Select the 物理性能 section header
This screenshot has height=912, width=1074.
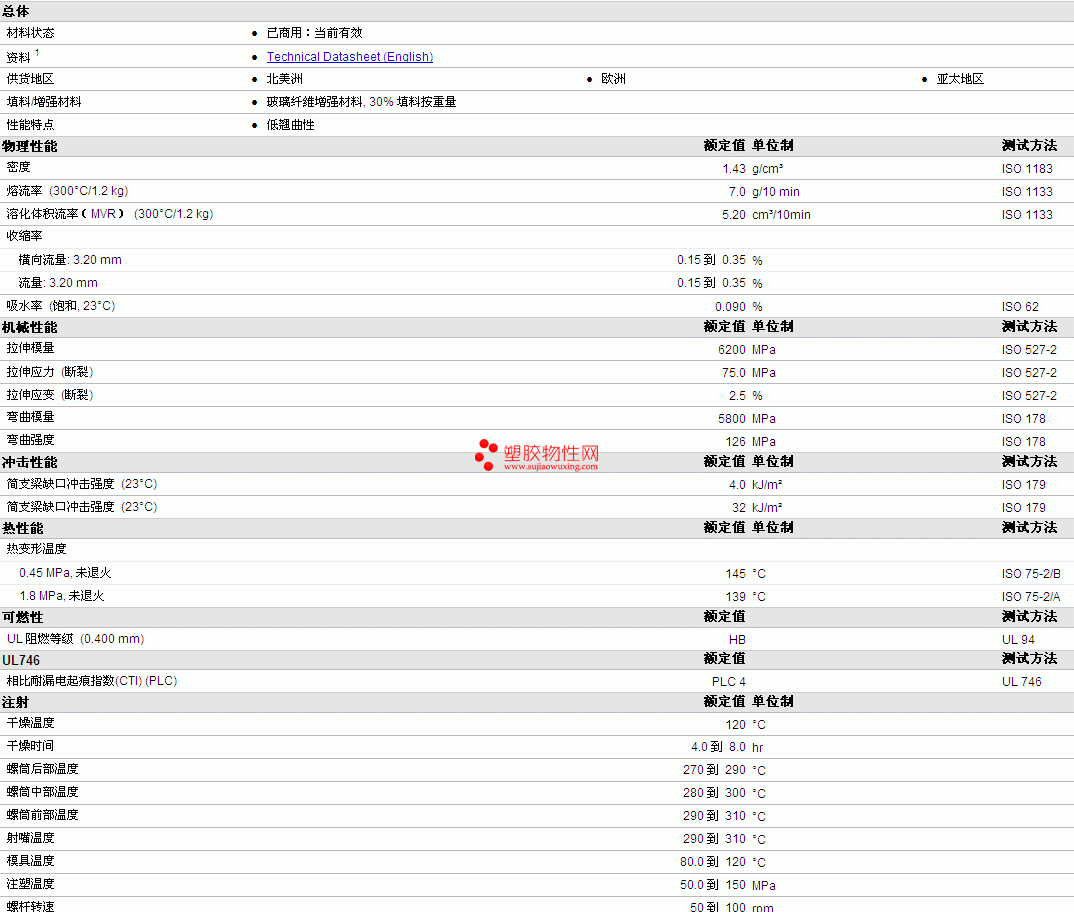(29, 146)
